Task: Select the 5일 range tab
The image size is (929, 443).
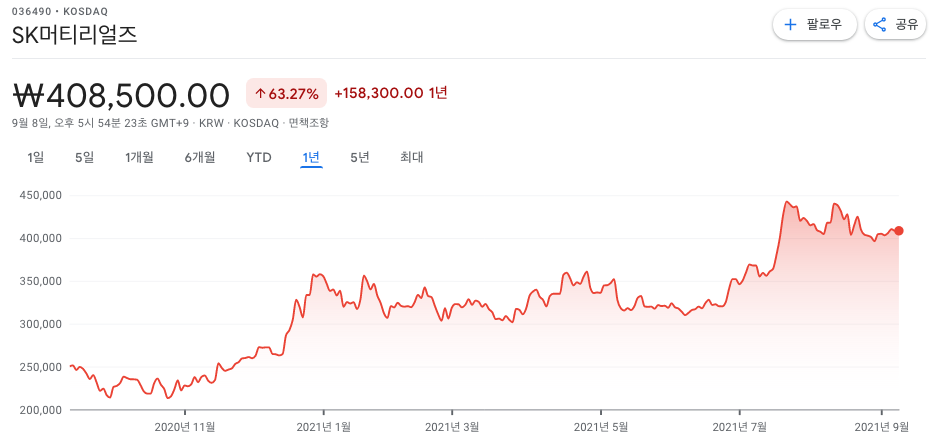Action: tap(84, 158)
